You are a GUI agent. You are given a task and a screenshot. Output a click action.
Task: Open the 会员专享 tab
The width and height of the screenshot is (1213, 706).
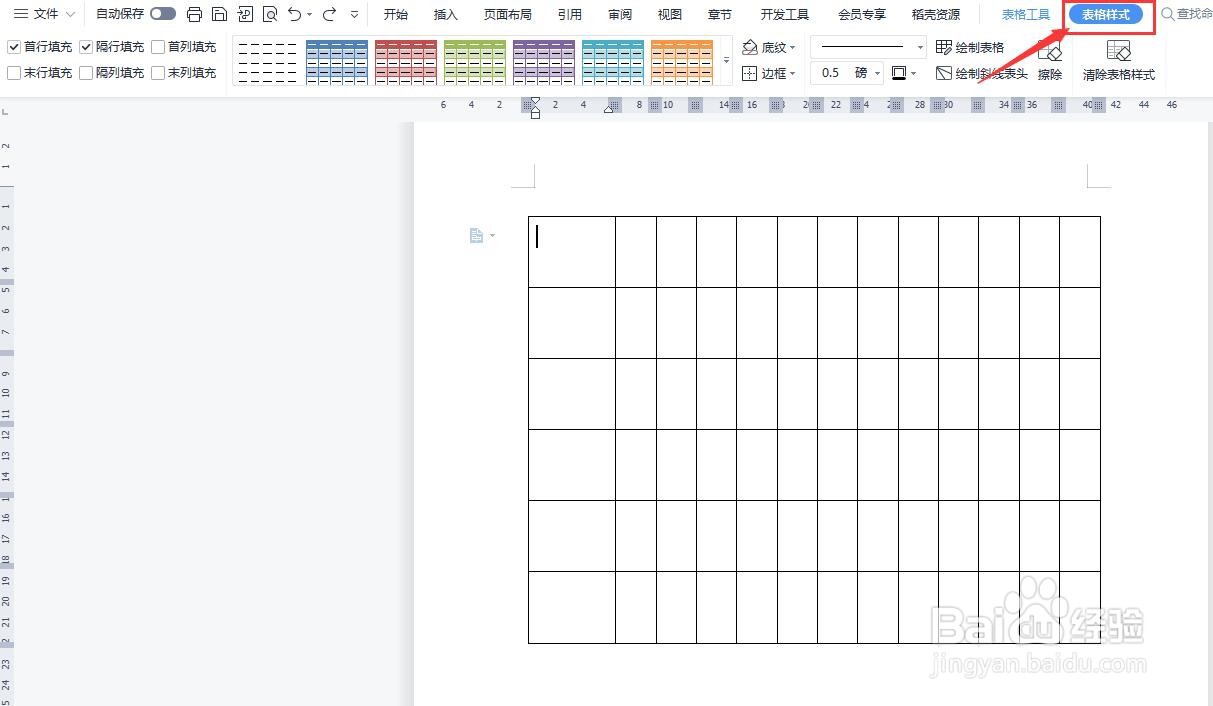[862, 14]
